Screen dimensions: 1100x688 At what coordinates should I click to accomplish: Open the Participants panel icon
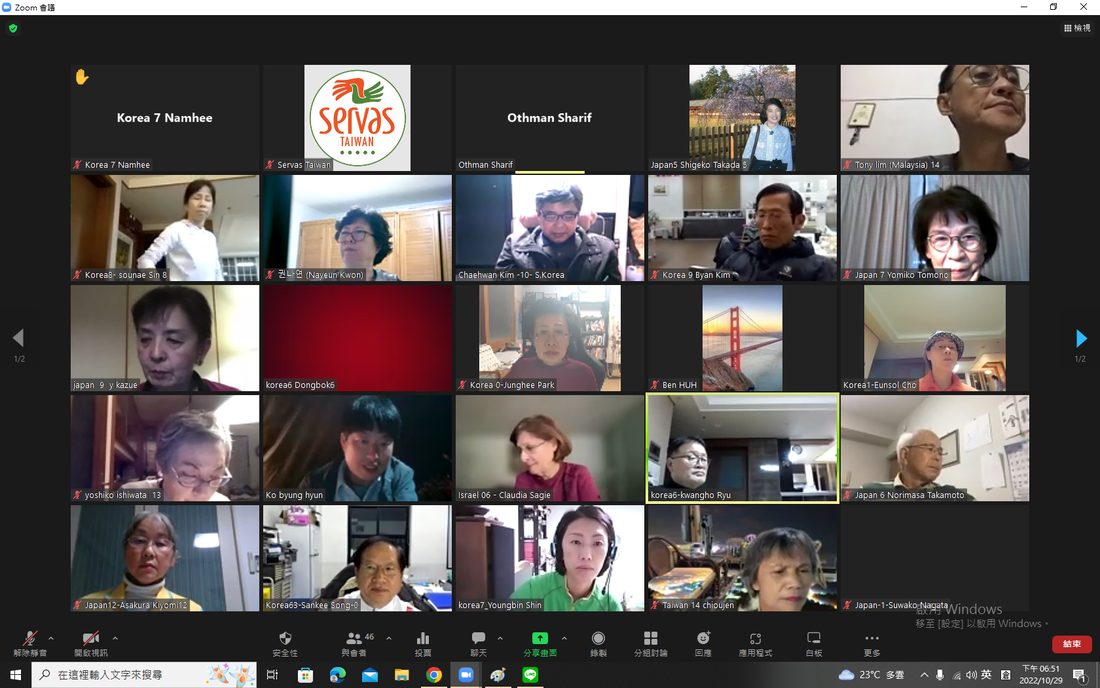click(354, 638)
